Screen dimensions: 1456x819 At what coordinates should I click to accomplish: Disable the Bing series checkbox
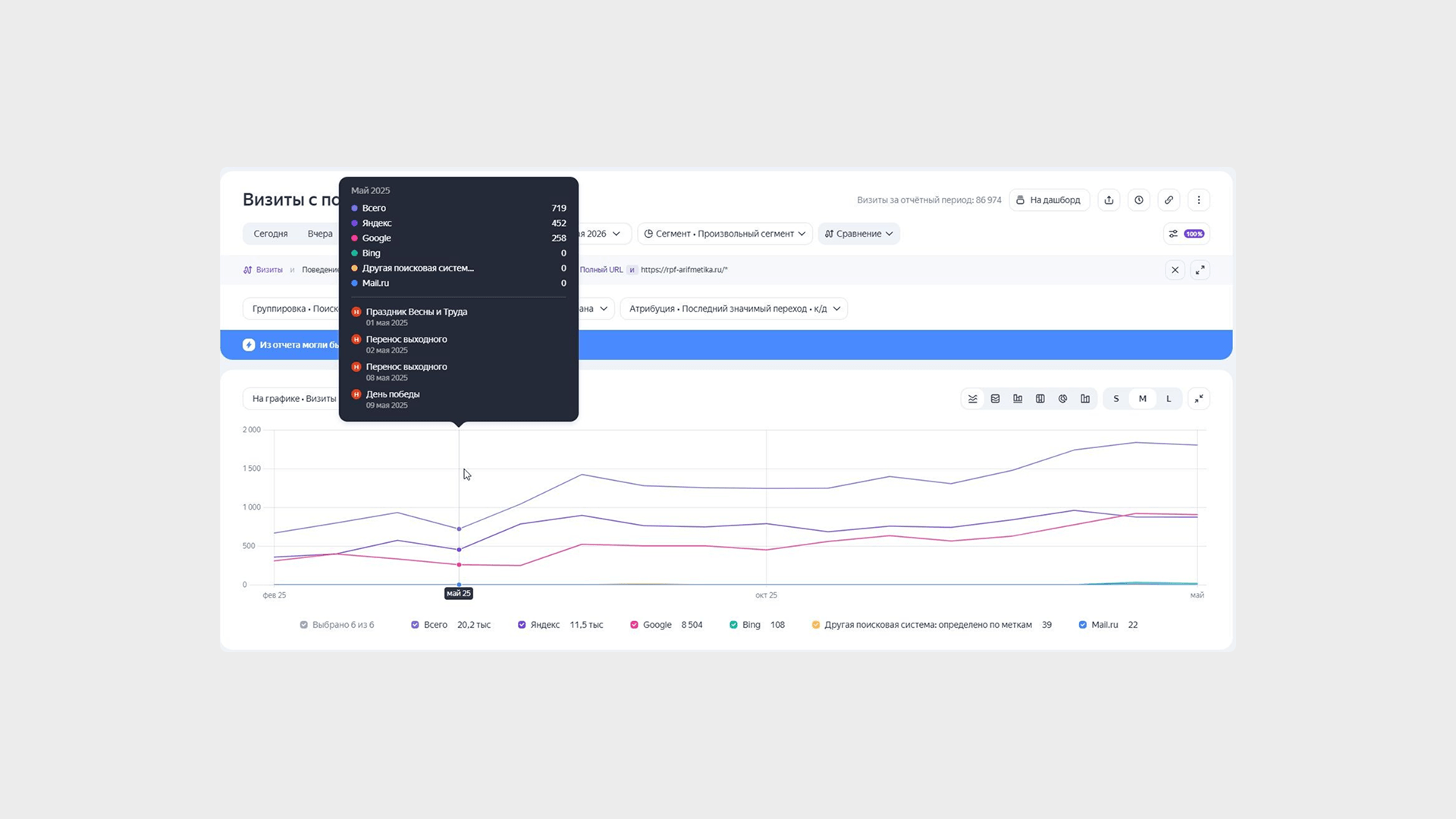click(x=733, y=625)
